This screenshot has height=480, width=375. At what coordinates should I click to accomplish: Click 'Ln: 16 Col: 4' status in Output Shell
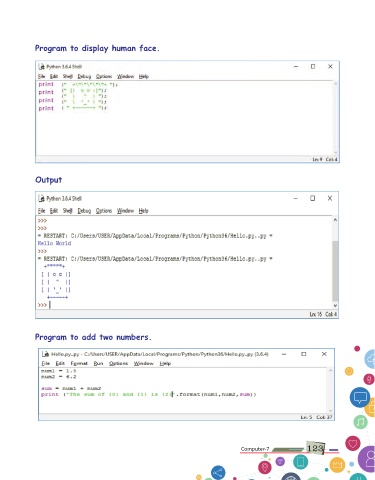pos(323,314)
